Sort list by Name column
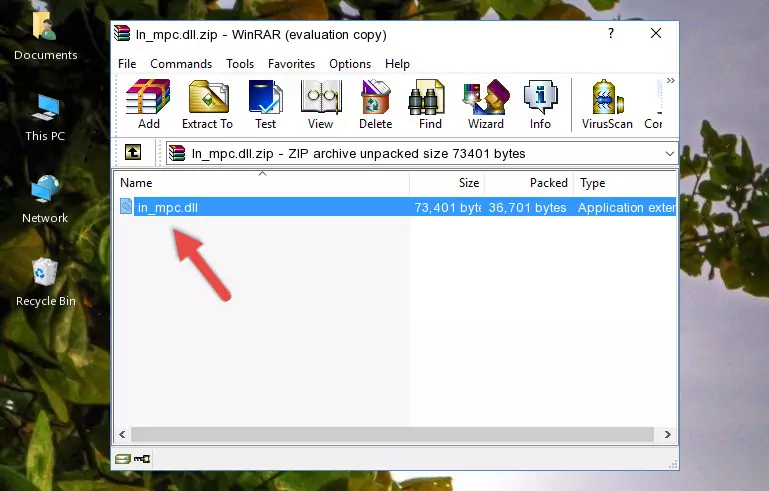Screen dimensions: 769x491 click(x=262, y=183)
